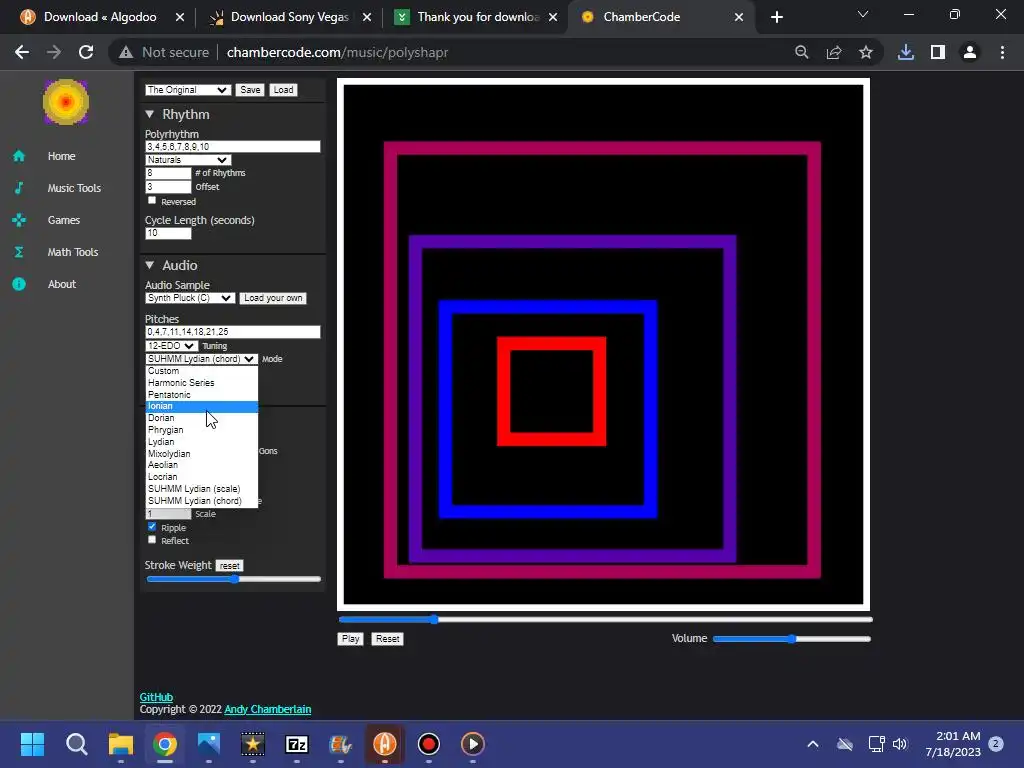Viewport: 1024px width, 768px height.
Task: Click the Not secure warning icon
Action: point(126,52)
